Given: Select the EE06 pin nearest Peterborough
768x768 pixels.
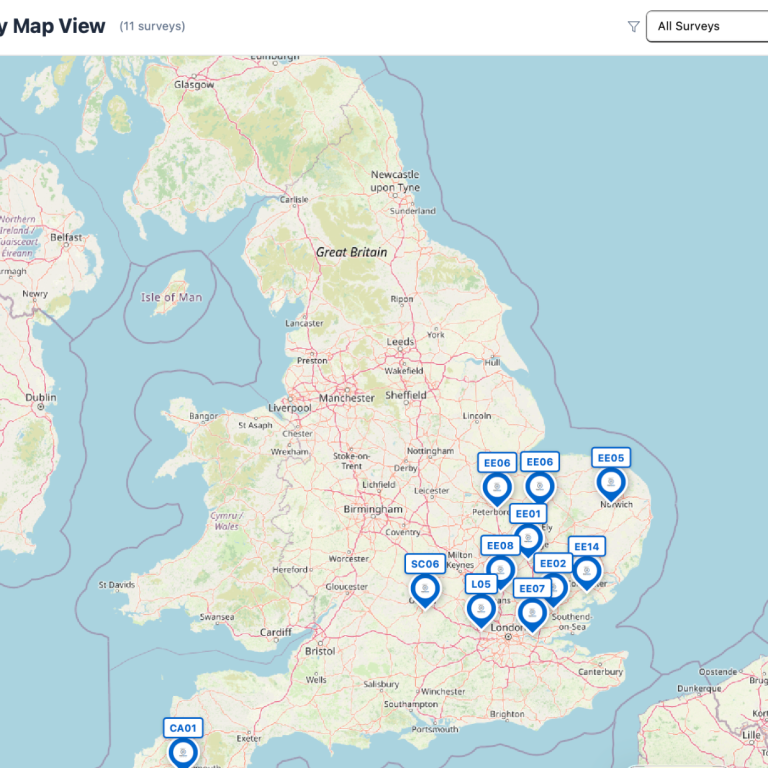Looking at the screenshot, I should [497, 488].
